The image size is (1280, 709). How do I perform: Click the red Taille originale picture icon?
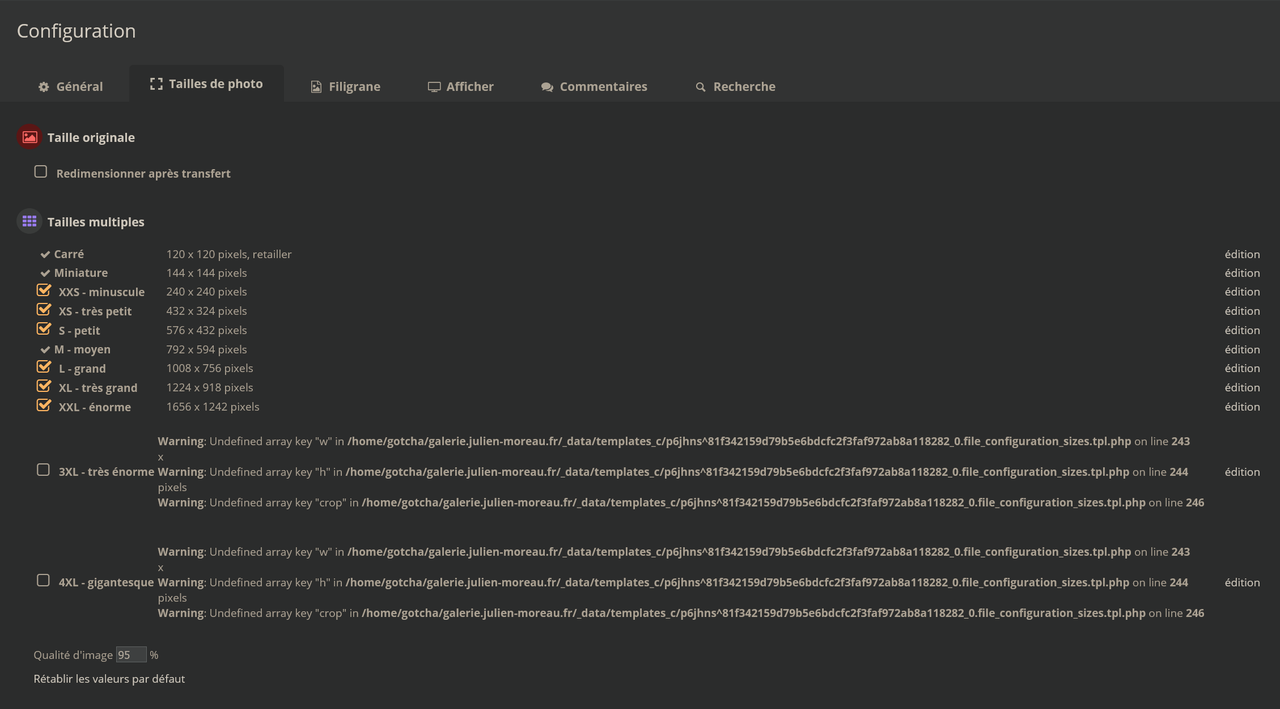coord(29,137)
